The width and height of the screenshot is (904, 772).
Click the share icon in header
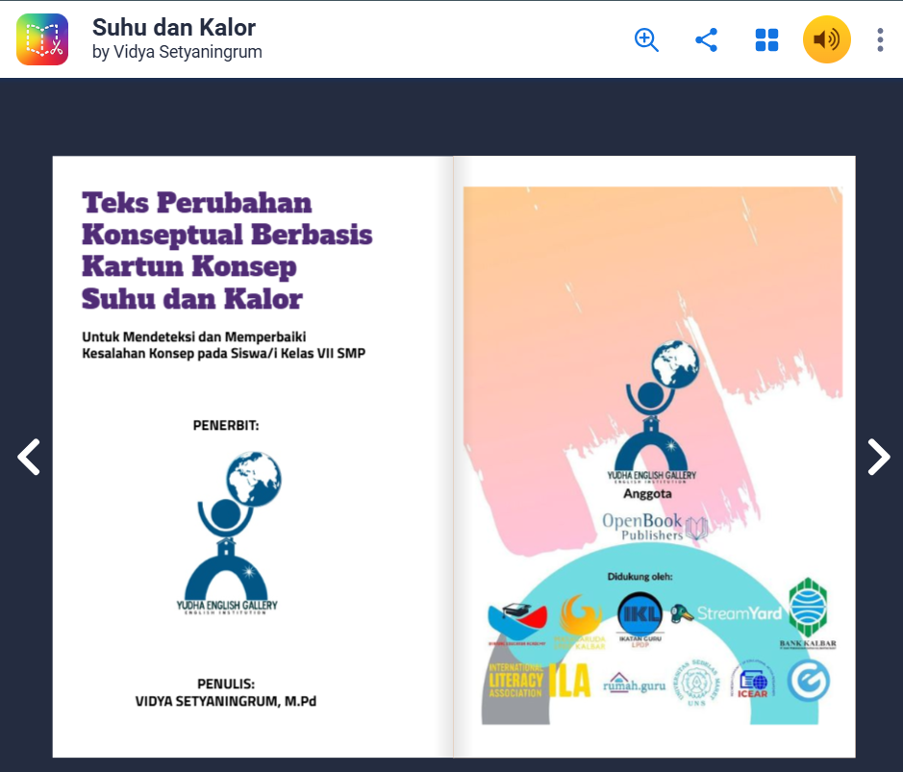coord(706,40)
